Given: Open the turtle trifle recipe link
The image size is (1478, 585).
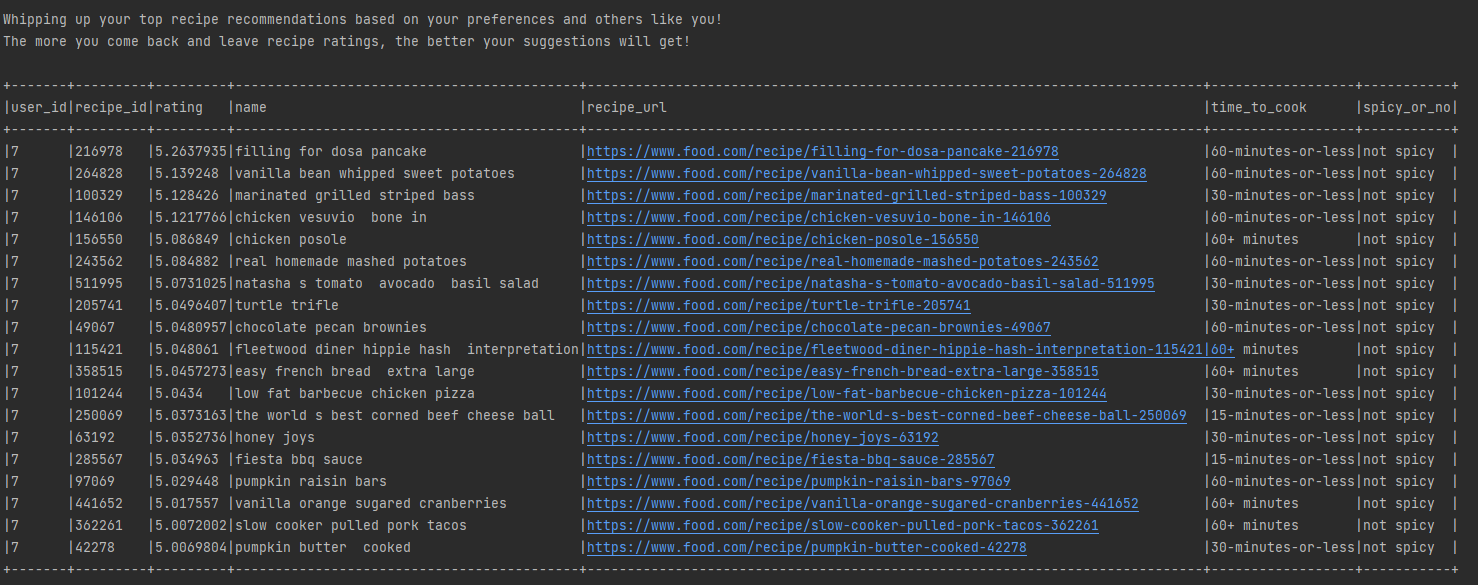Looking at the screenshot, I should (x=778, y=306).
